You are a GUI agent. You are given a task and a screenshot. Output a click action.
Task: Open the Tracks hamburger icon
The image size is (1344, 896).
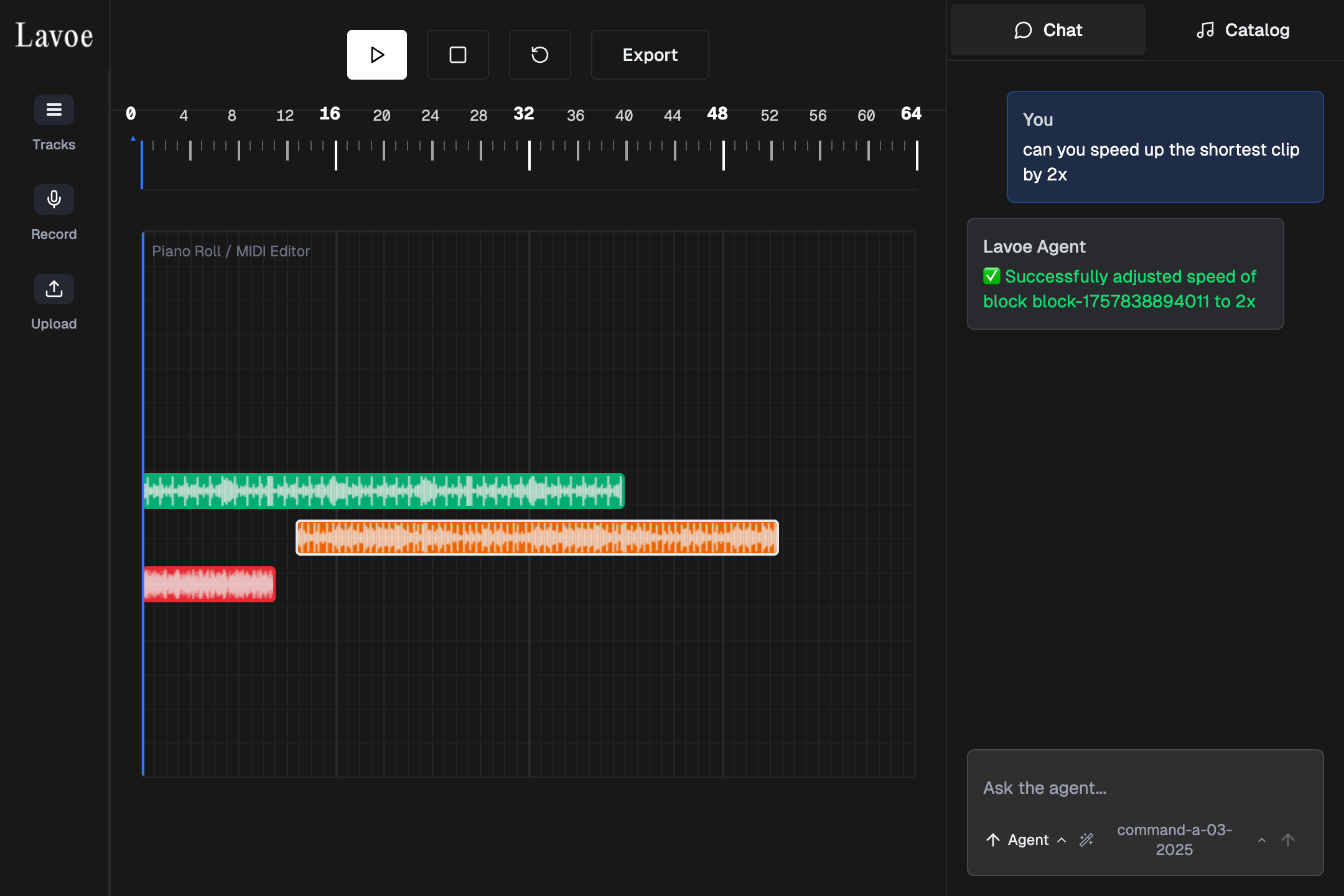(54, 110)
